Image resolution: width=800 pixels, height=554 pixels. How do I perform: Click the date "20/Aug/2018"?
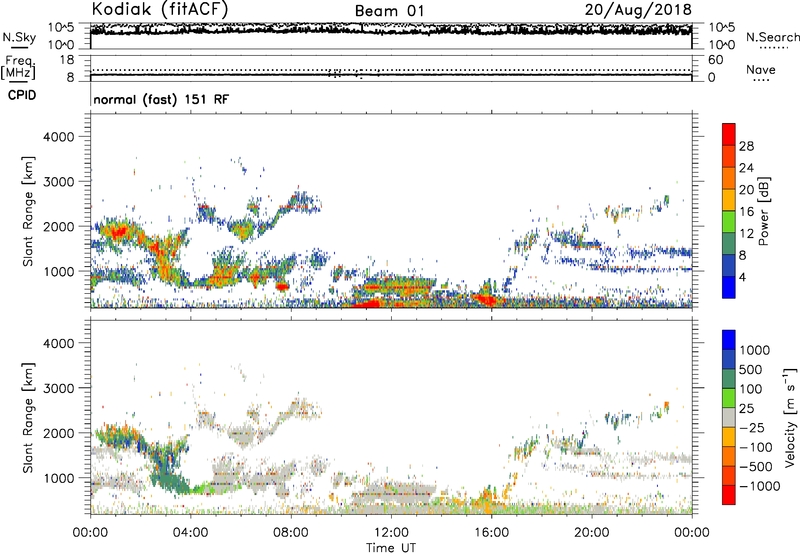point(638,10)
